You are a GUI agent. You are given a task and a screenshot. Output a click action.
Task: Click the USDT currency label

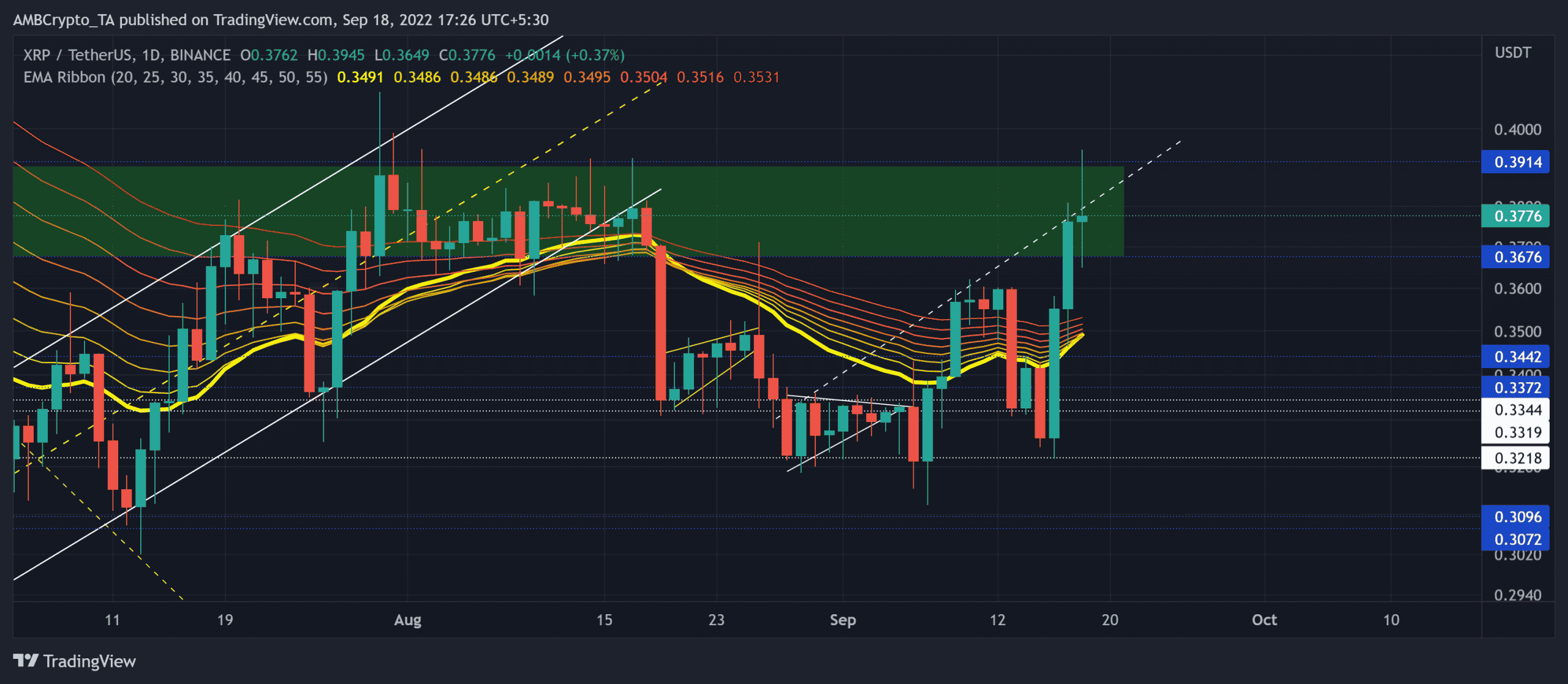(x=1512, y=53)
